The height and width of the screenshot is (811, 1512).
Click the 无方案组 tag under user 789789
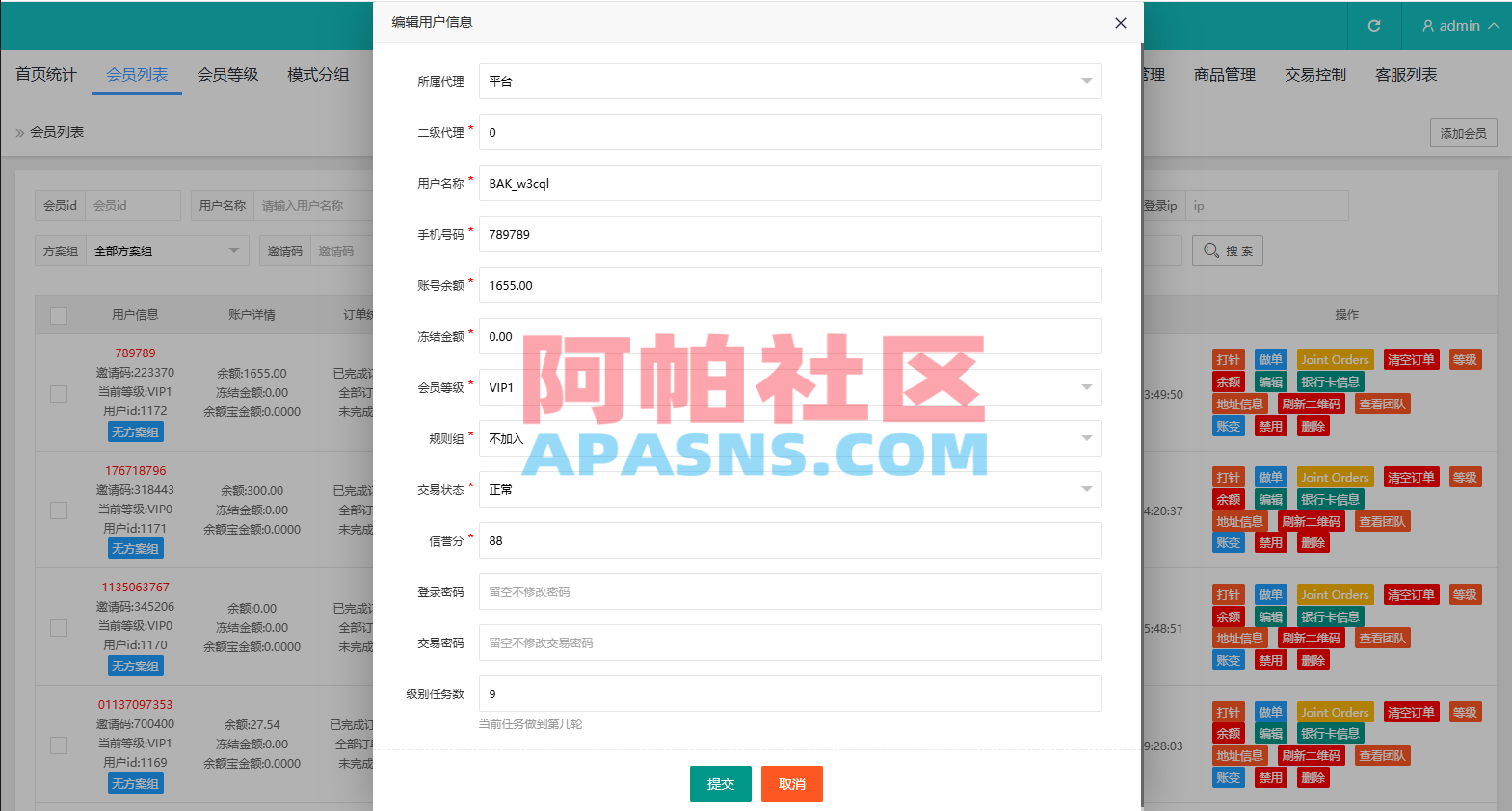tap(136, 432)
